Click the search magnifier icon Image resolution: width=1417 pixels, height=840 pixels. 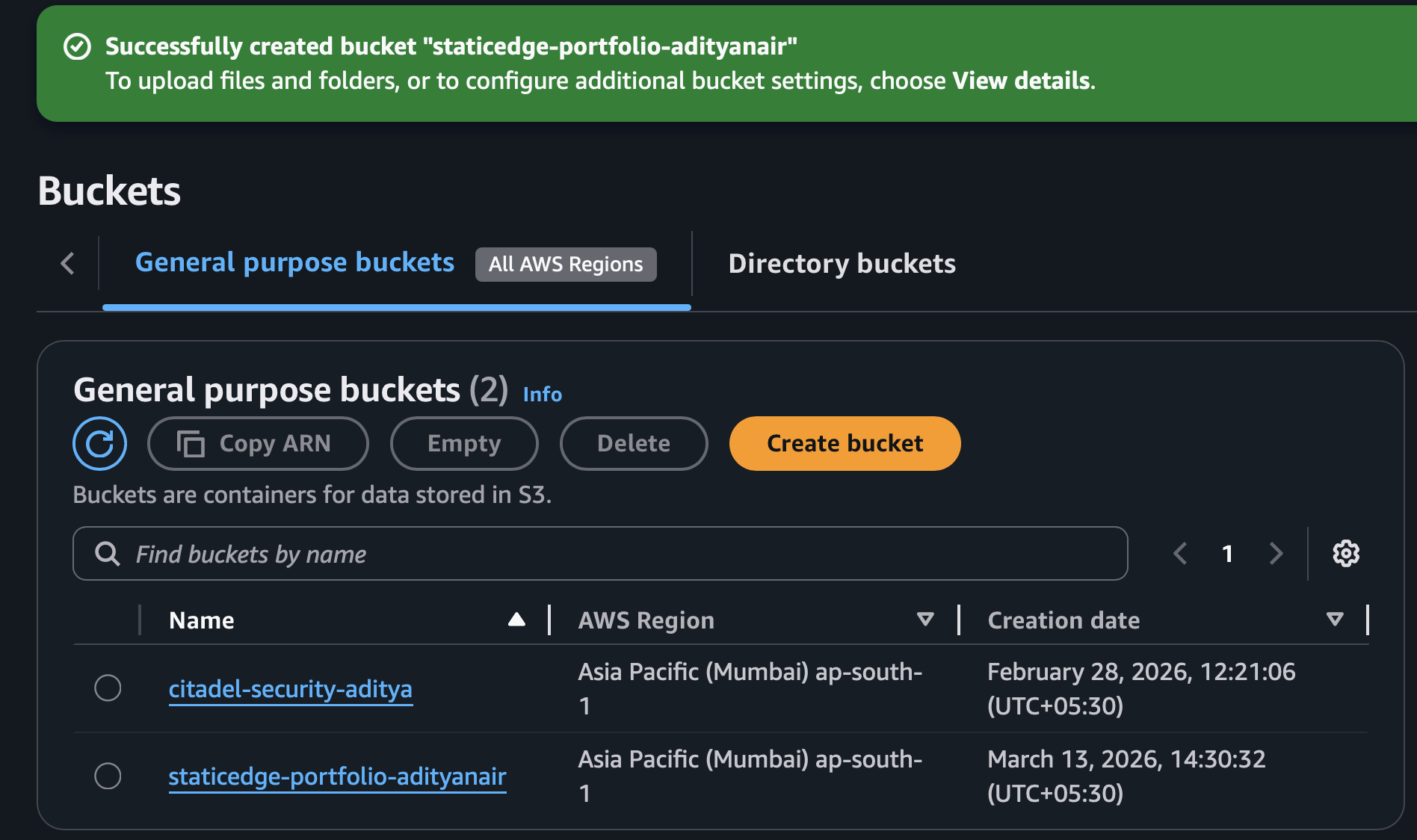(108, 554)
